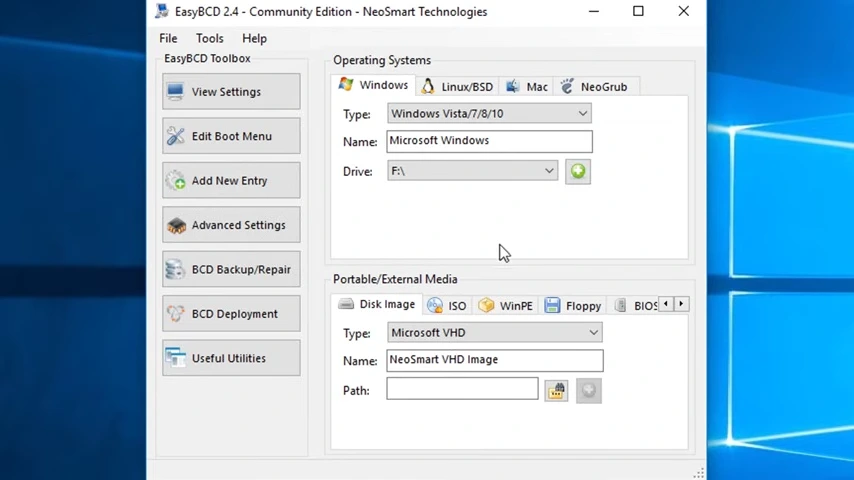The height and width of the screenshot is (480, 854).
Task: Select the WinPE media tab
Action: [x=505, y=306]
